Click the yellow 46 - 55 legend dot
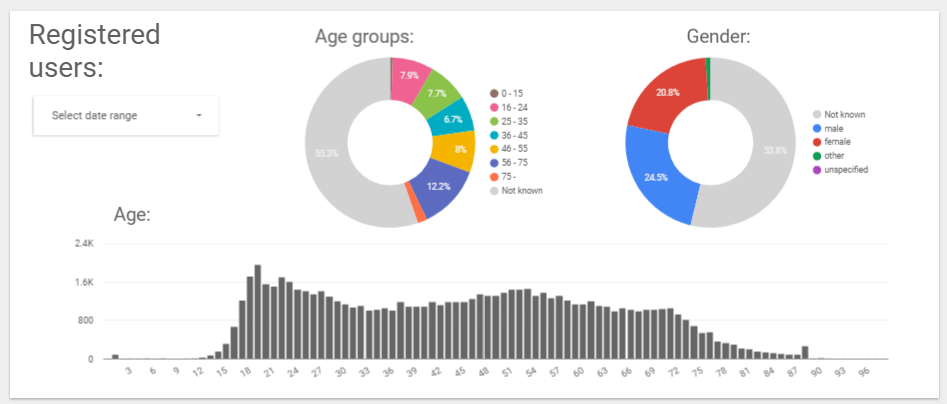Screen dimensions: 947x404 coord(493,149)
